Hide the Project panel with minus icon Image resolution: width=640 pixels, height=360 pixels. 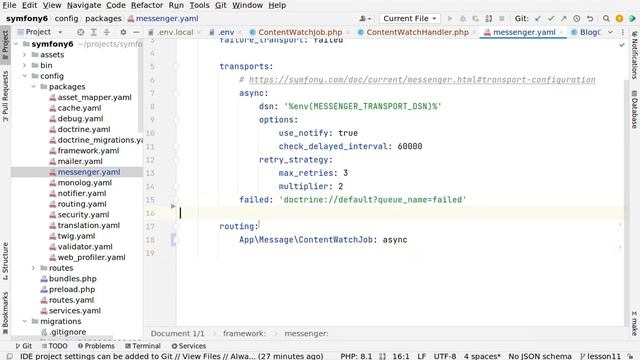point(136,32)
